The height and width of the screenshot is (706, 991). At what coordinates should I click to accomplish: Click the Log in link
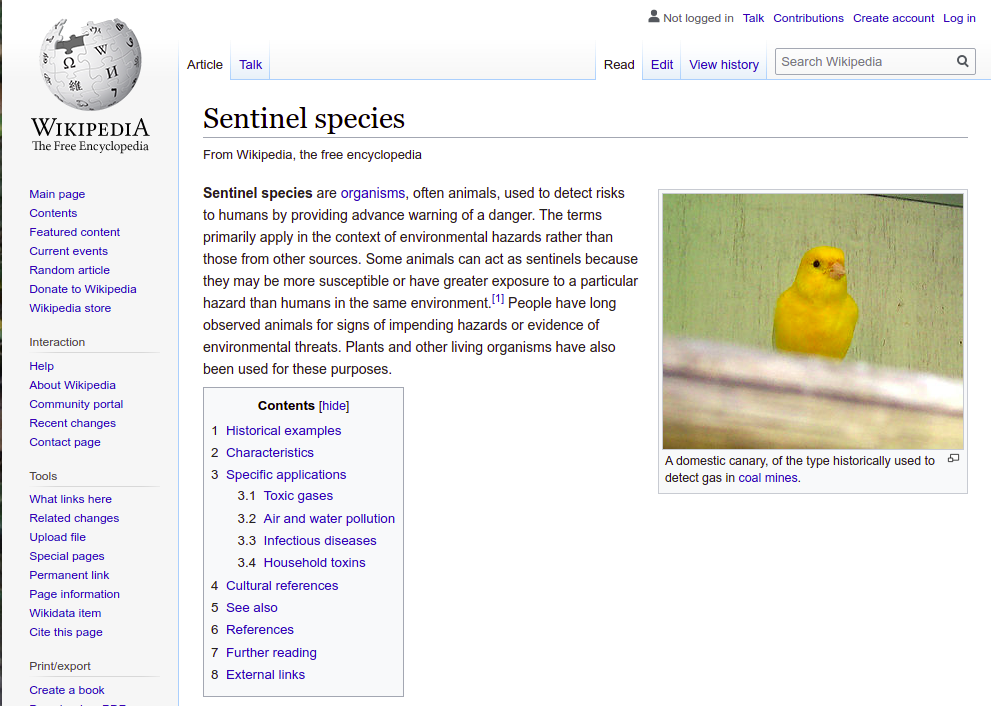959,18
